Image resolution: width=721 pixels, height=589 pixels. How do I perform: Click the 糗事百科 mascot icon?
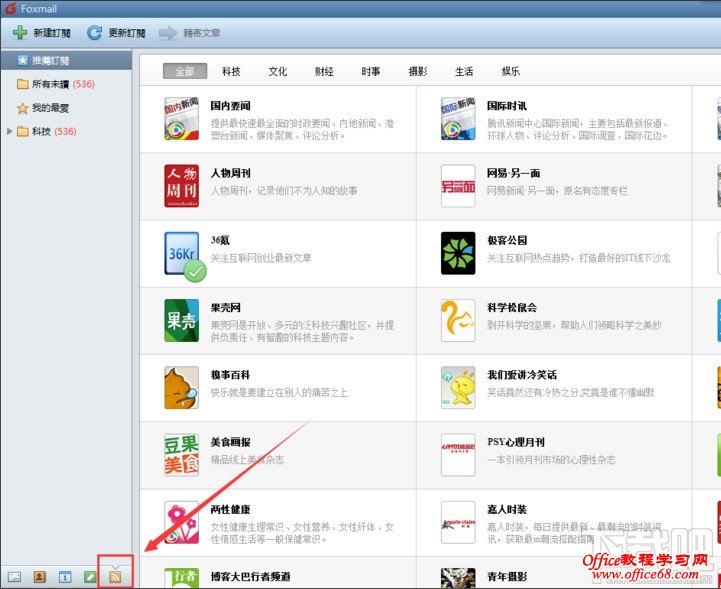pyautogui.click(x=182, y=388)
